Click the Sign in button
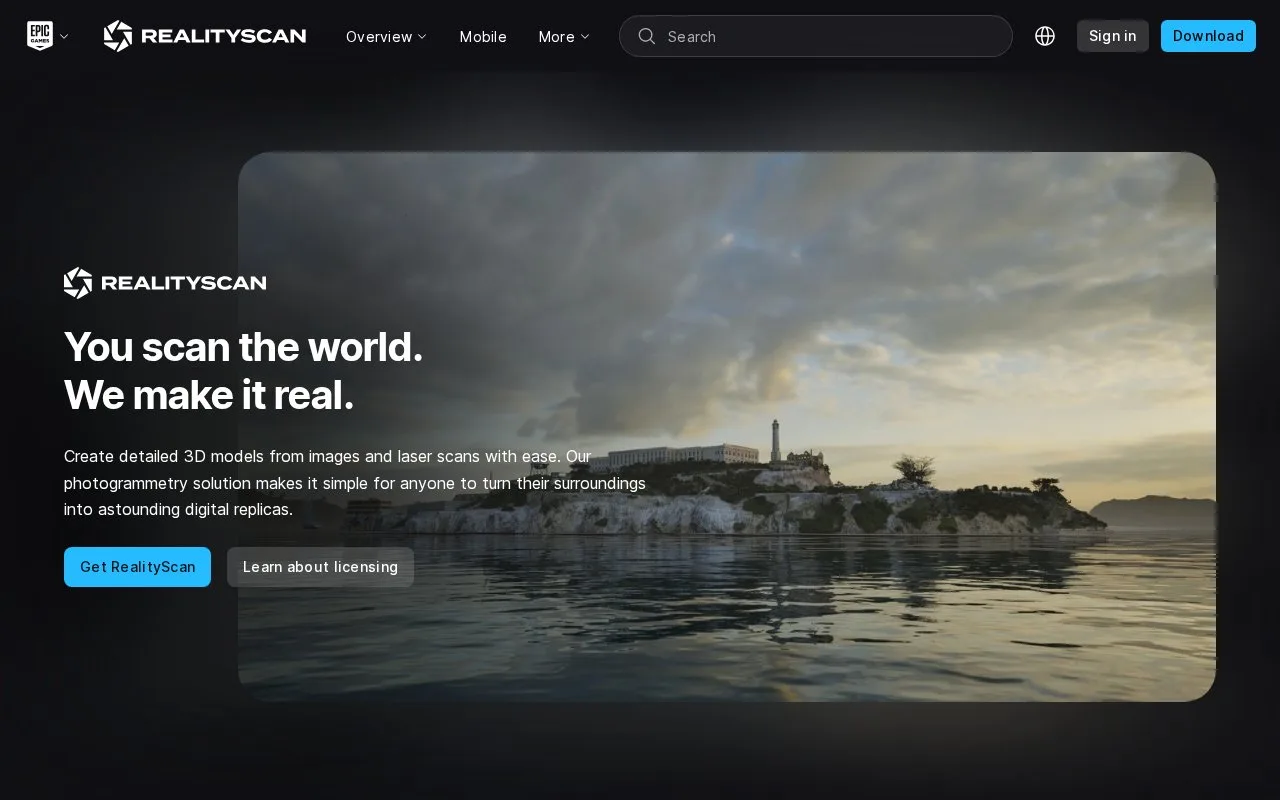1280x800 pixels. coord(1113,36)
